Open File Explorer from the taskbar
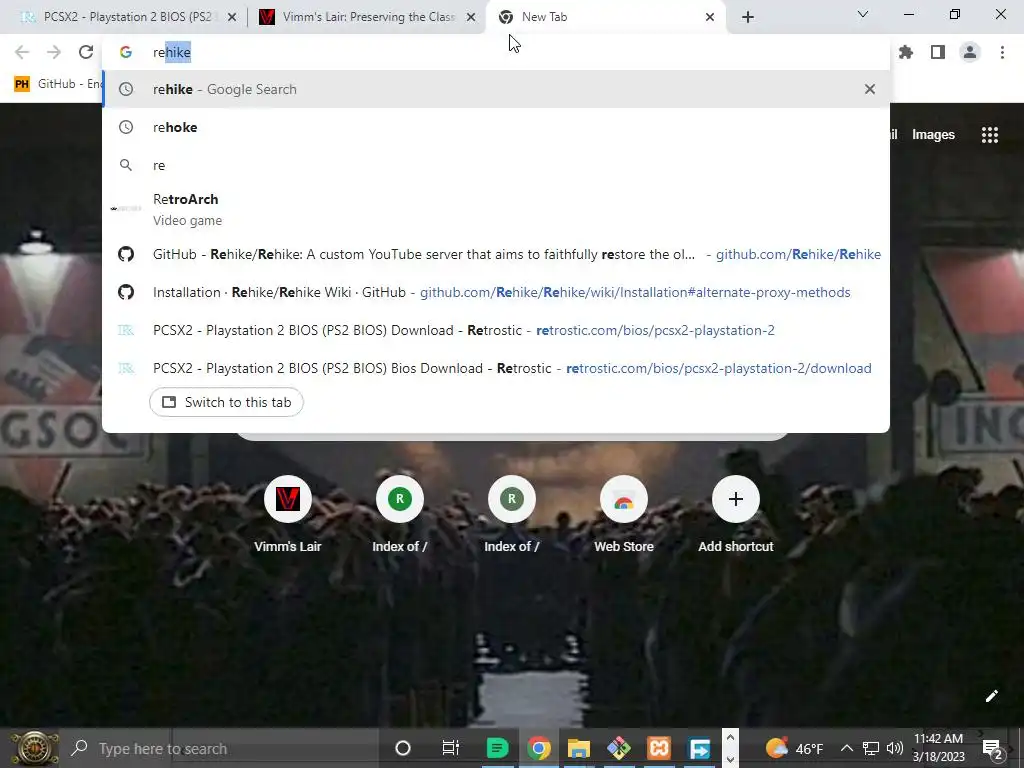The image size is (1024, 768). point(579,748)
